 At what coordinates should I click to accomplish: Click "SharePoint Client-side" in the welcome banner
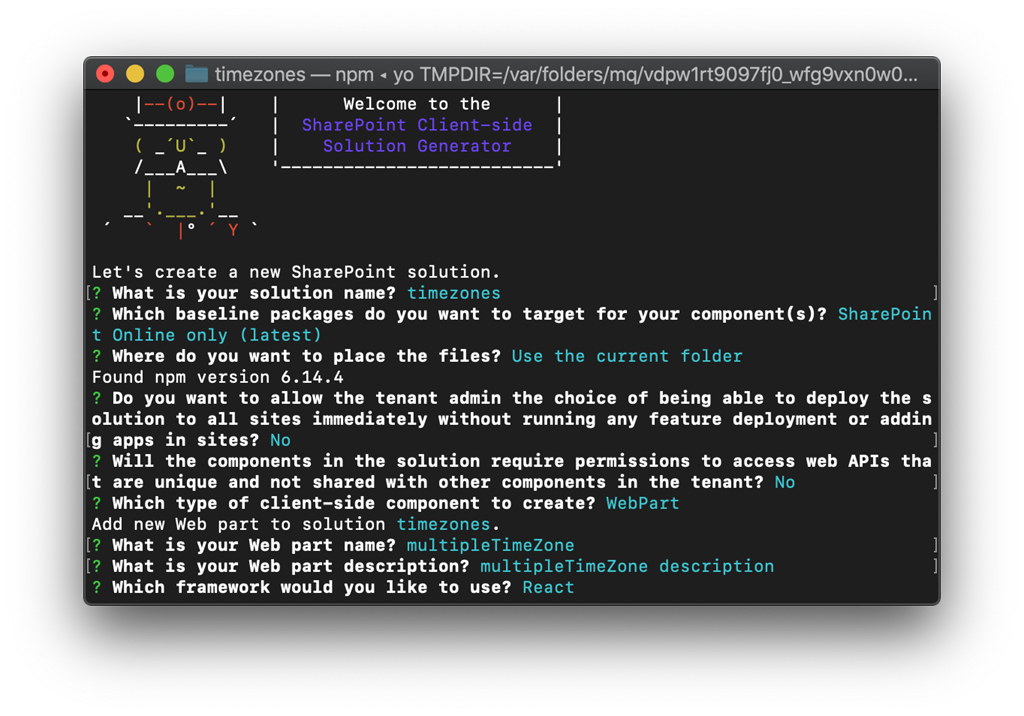[416, 125]
